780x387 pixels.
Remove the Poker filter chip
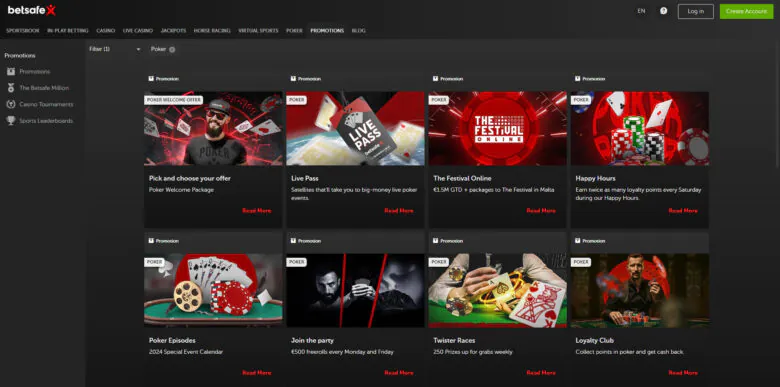tap(172, 50)
